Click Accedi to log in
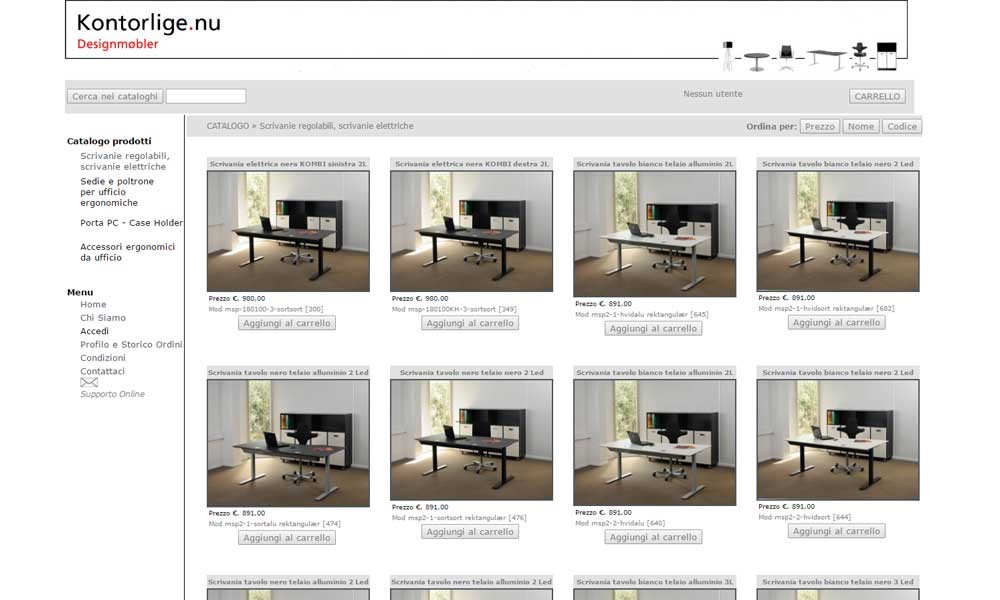The image size is (1000, 600). pos(94,331)
